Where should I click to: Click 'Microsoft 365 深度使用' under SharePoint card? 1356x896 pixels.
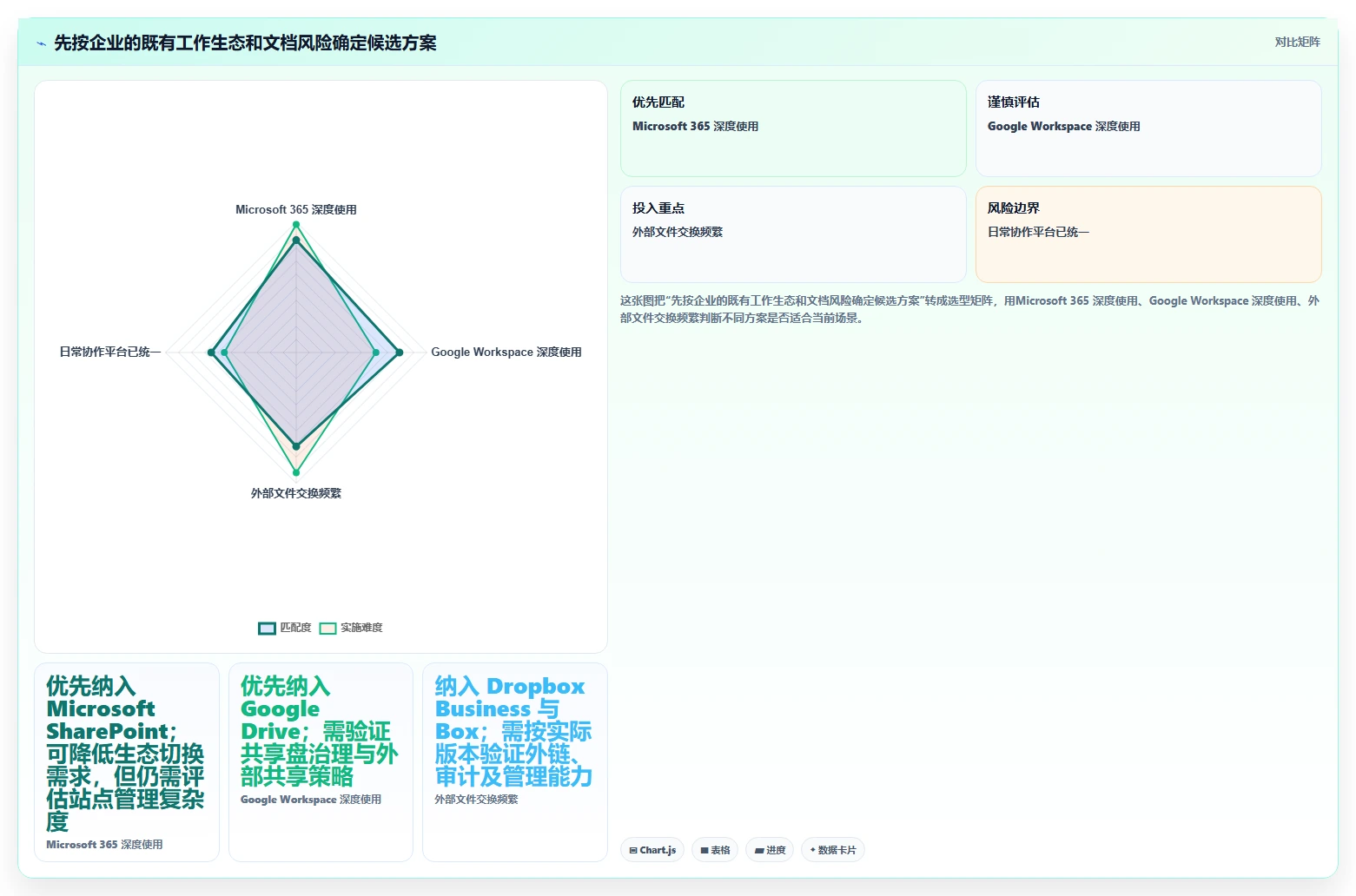[x=104, y=845]
